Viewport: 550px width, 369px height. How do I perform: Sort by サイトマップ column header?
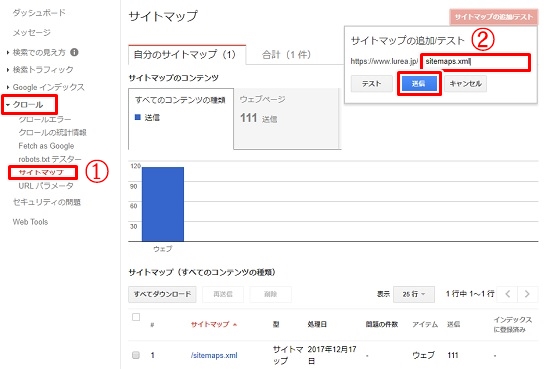point(214,324)
